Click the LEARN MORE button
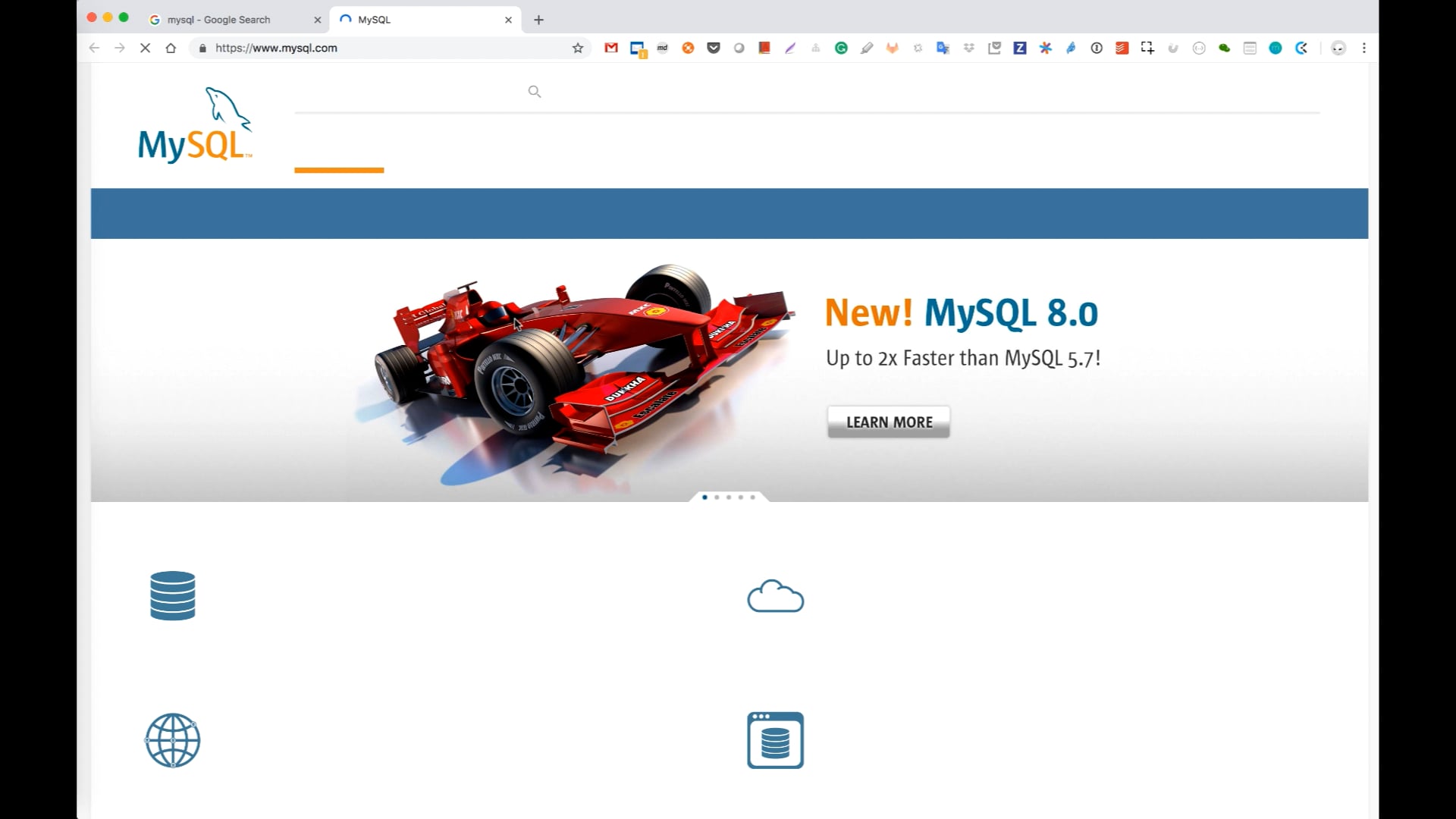This screenshot has height=819, width=1456. pos(888,422)
